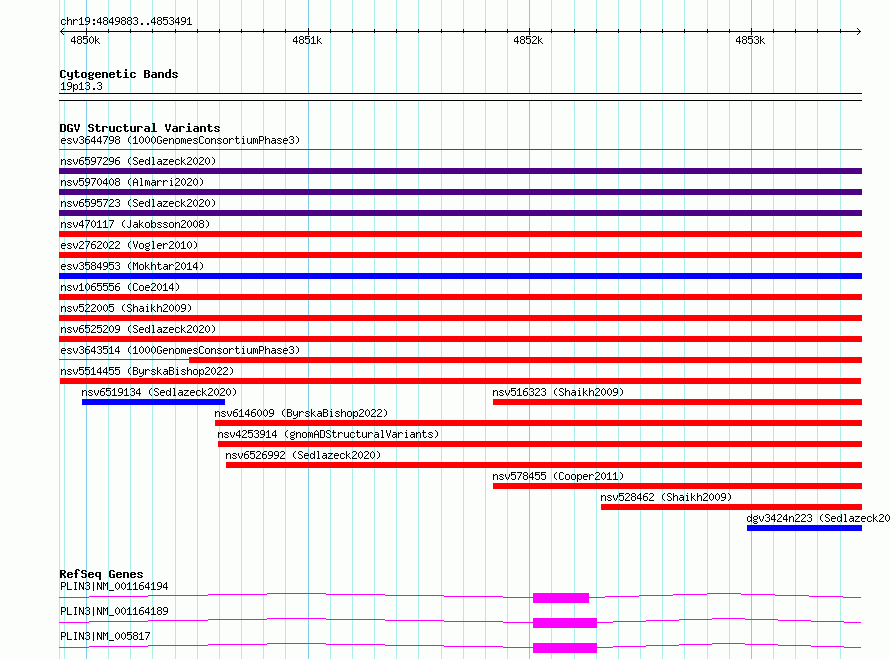
Task: Click the 4851k ruler tick label
Action: coord(307,40)
